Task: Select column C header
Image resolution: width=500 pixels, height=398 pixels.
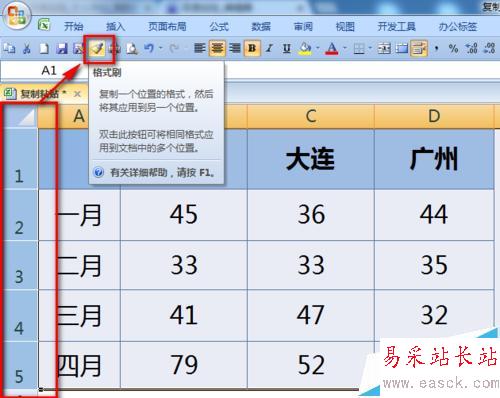Action: 311,116
